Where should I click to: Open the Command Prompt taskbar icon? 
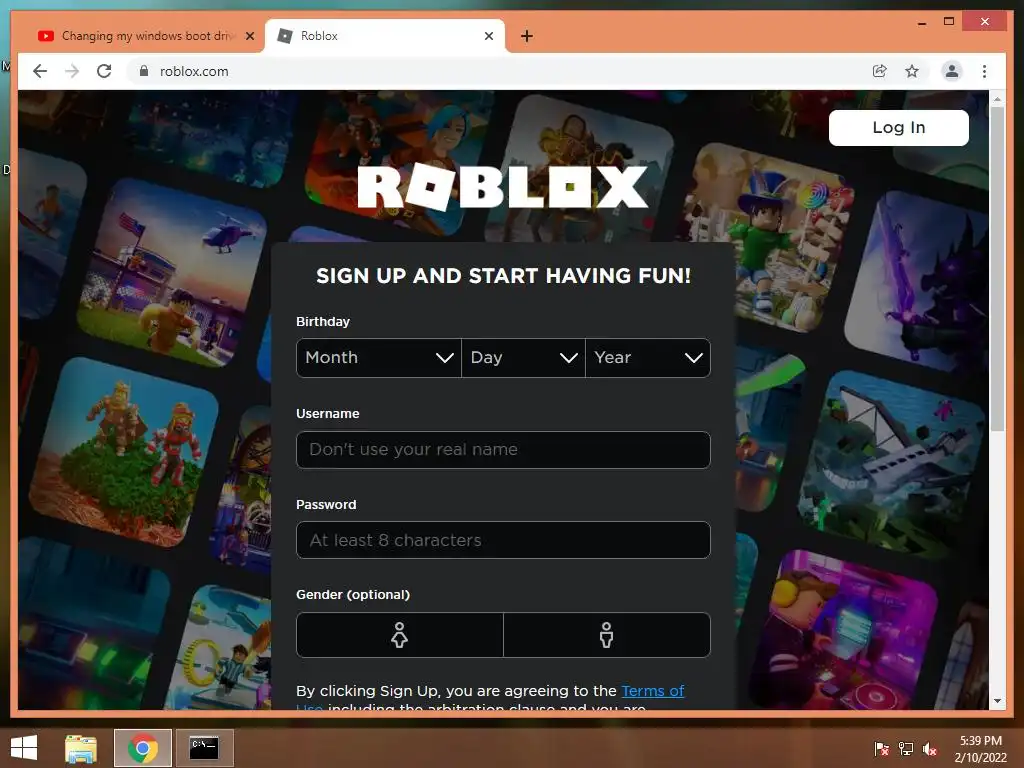coord(204,748)
